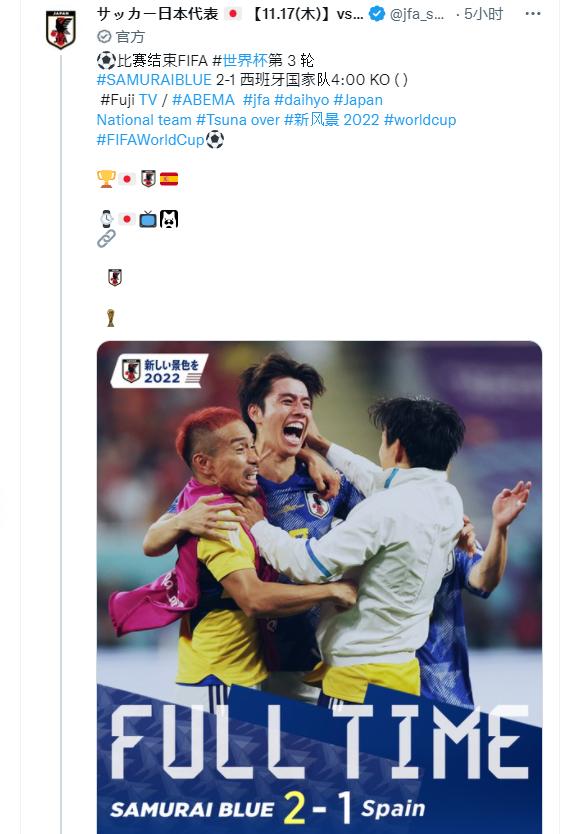Click the #ABEMA hashtag

pyautogui.click(x=202, y=101)
